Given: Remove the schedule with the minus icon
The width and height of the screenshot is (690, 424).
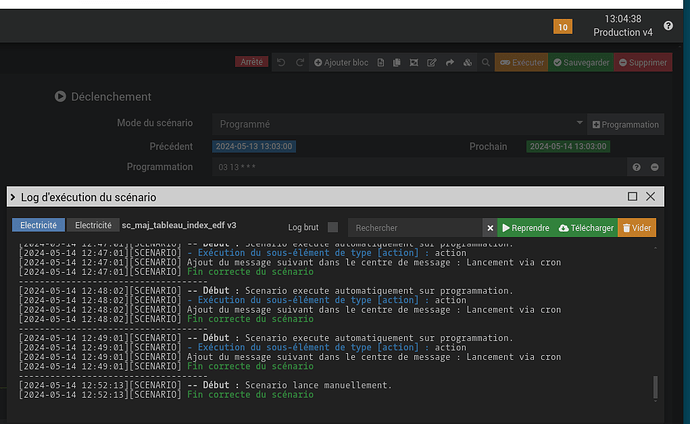Looking at the screenshot, I should [655, 167].
